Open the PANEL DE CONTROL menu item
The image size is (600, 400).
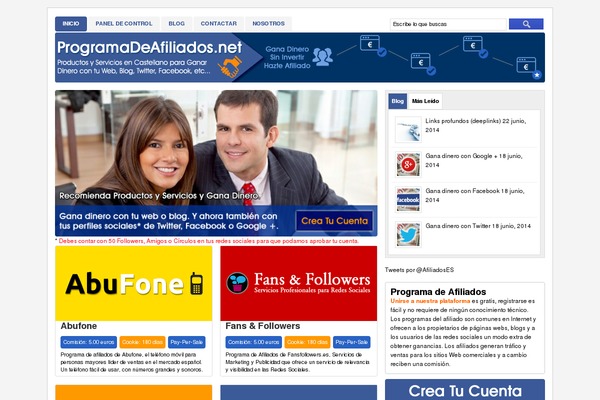(x=124, y=24)
